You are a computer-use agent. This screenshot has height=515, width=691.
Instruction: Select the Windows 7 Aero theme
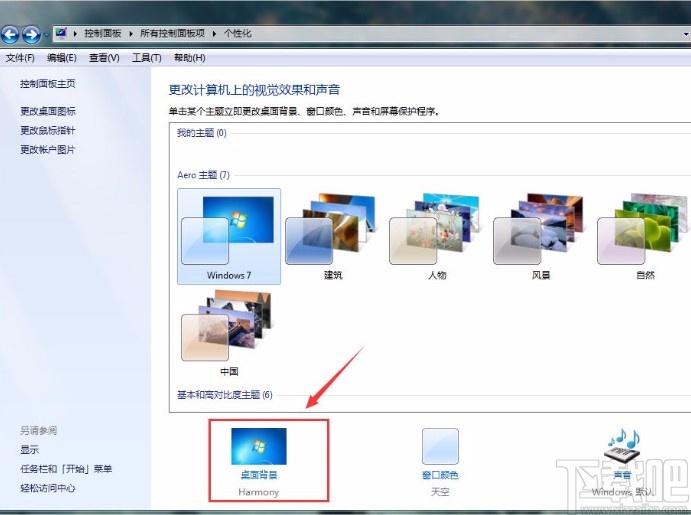tap(229, 237)
